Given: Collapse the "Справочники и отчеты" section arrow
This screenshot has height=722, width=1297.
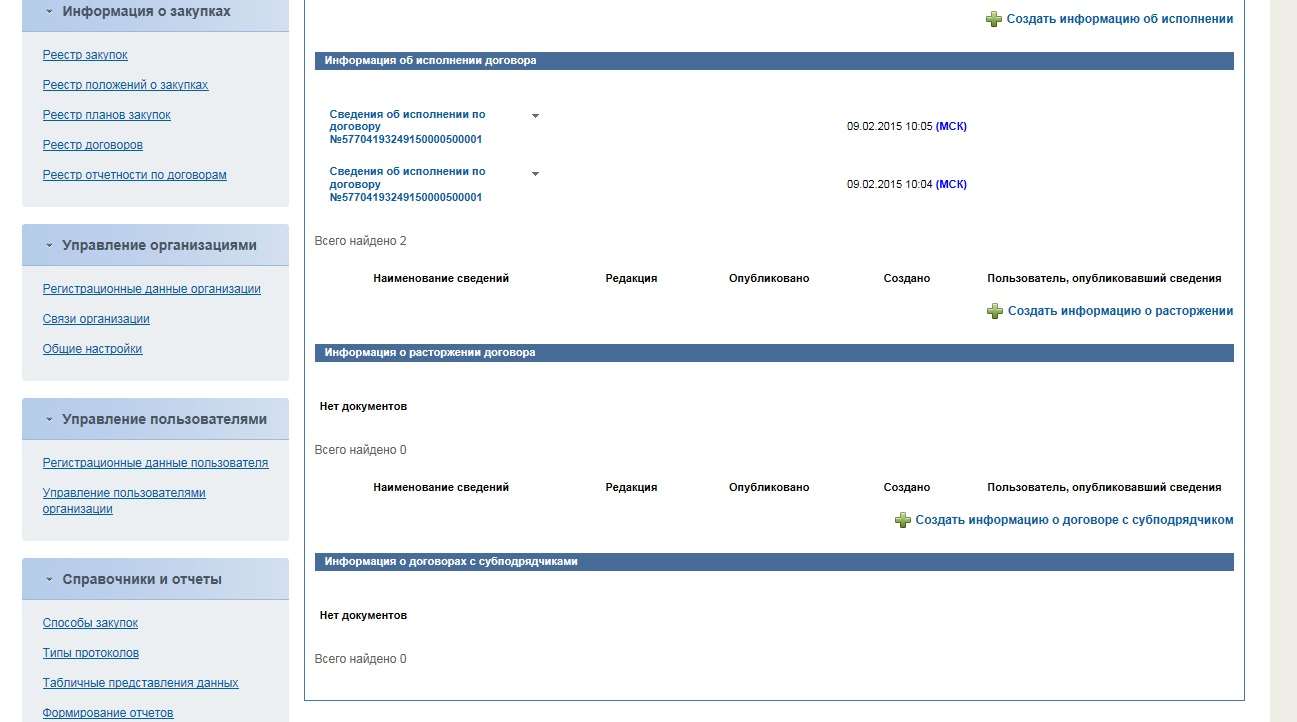Looking at the screenshot, I should point(49,580).
